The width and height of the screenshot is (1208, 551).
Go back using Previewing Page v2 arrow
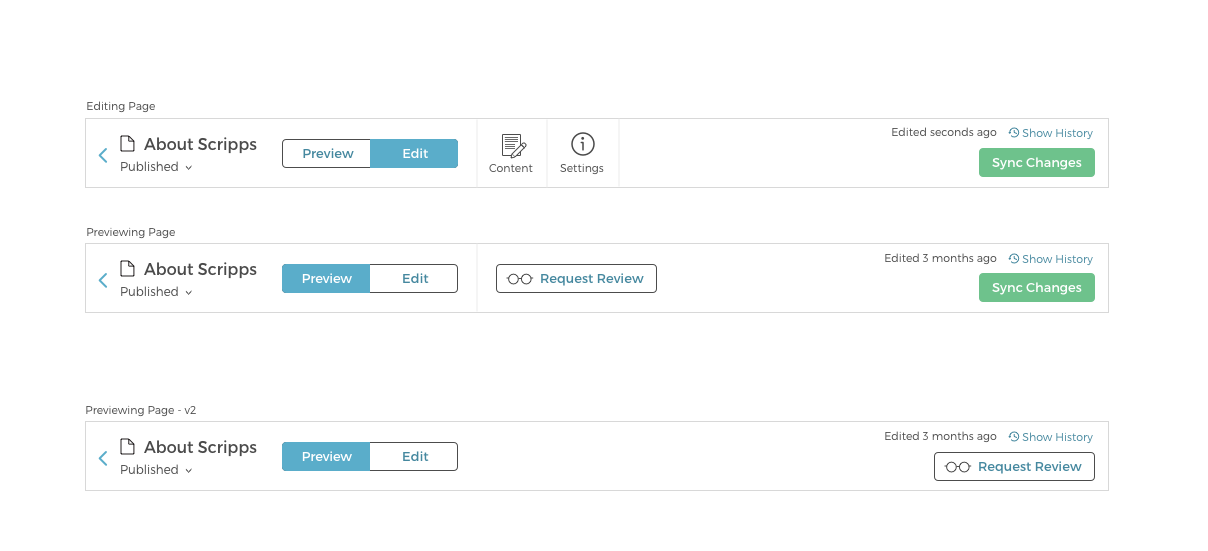click(x=103, y=458)
